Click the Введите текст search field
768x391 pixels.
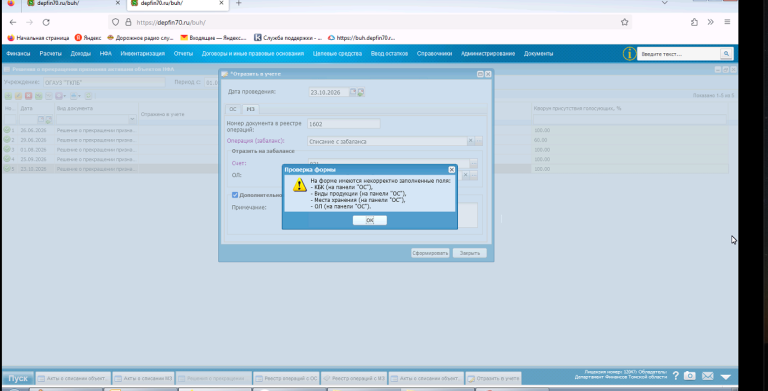[x=679, y=53]
